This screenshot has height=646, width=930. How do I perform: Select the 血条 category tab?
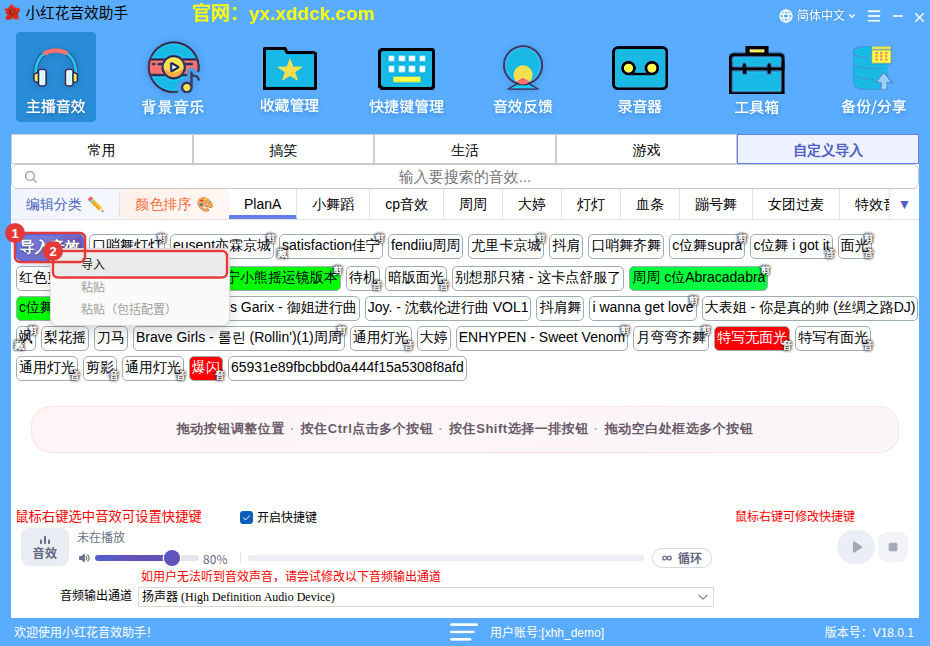[649, 205]
